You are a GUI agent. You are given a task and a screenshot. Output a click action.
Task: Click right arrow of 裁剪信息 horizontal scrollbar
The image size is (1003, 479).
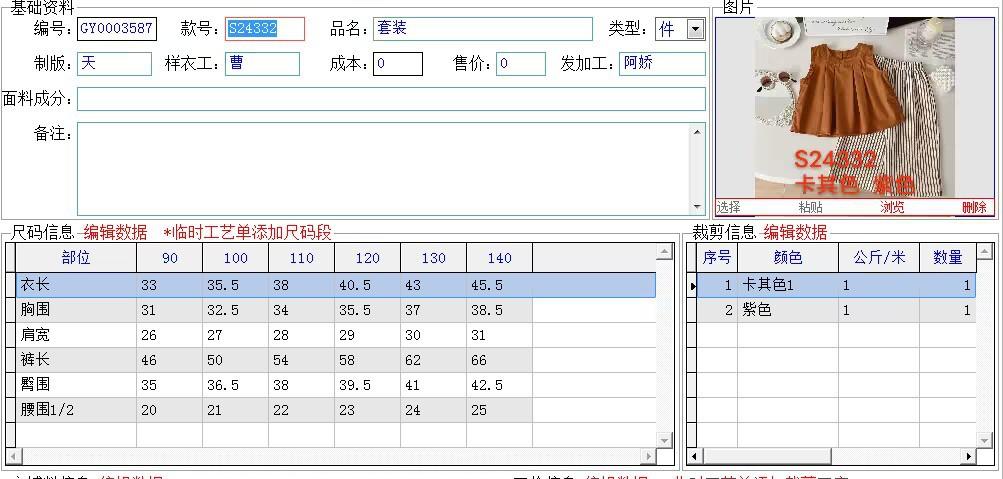[967, 457]
